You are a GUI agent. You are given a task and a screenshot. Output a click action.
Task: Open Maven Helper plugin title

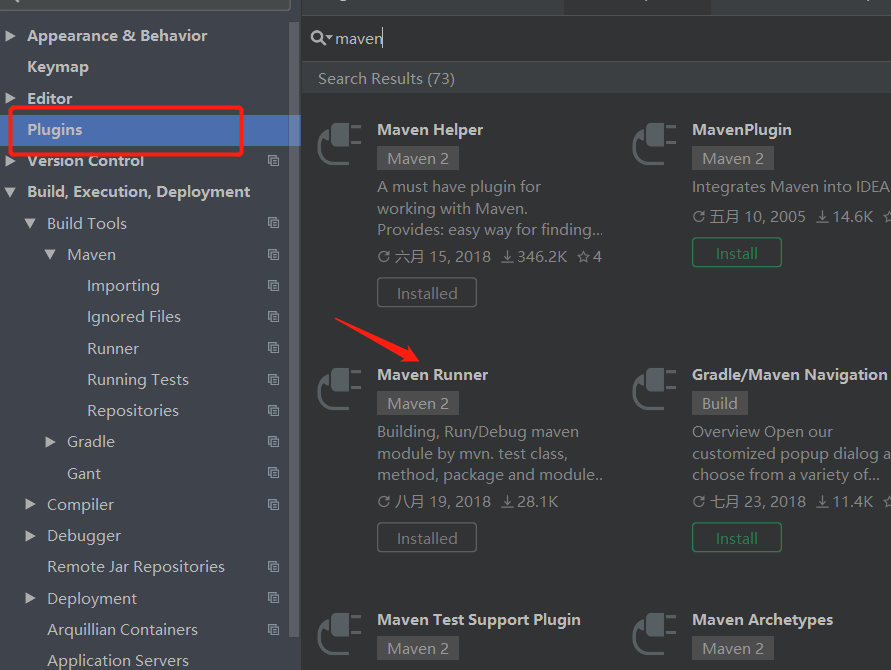(x=430, y=130)
